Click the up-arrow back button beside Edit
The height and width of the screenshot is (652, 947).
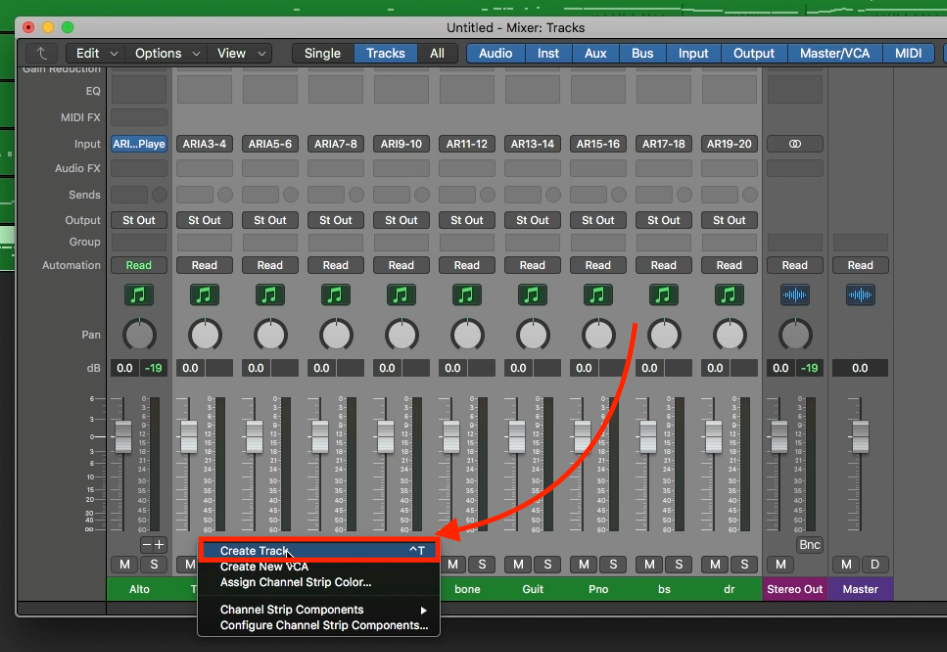pos(41,53)
